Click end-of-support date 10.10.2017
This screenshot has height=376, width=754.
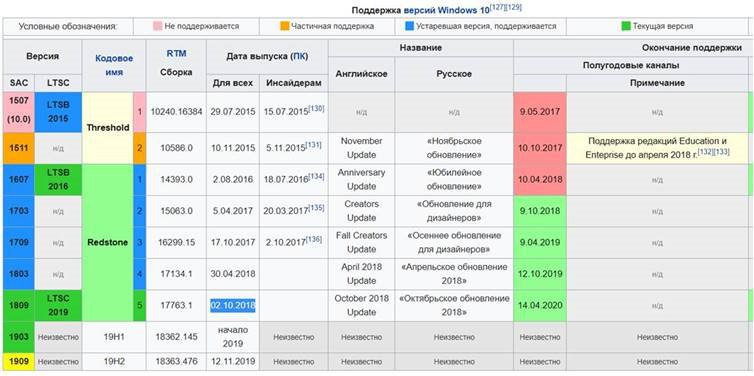[x=540, y=148]
